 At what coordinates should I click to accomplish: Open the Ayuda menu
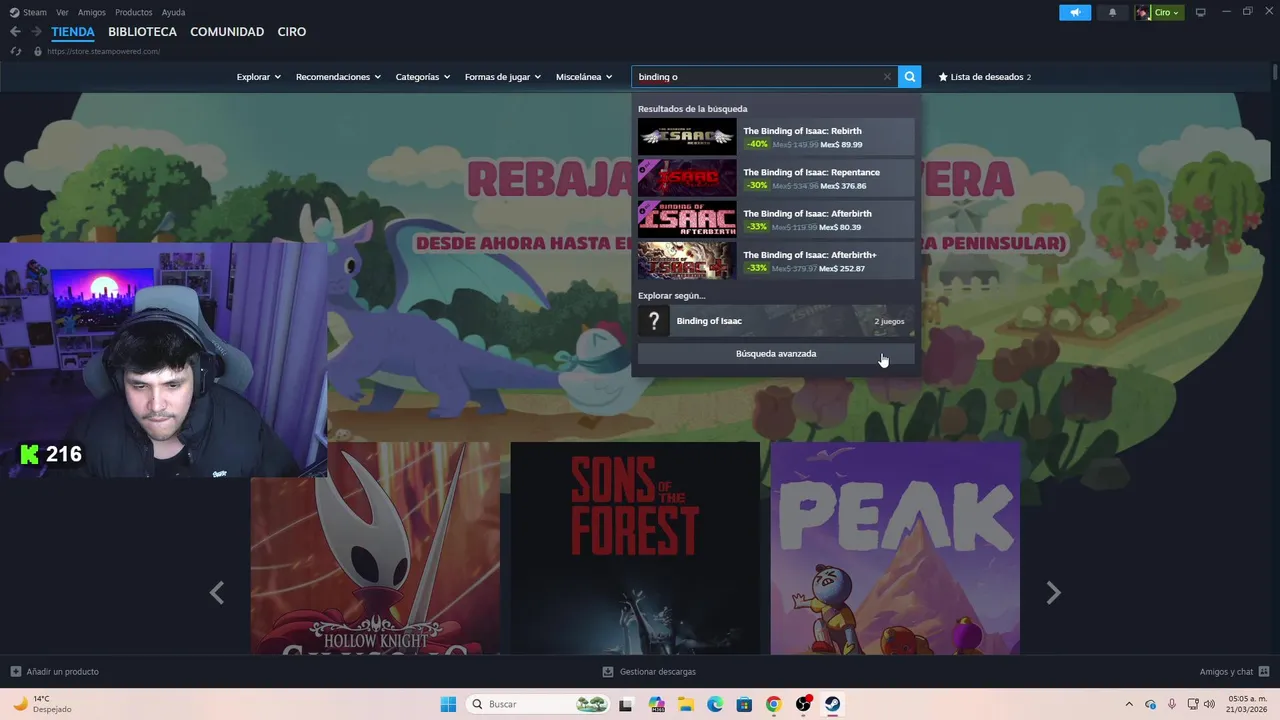point(173,12)
